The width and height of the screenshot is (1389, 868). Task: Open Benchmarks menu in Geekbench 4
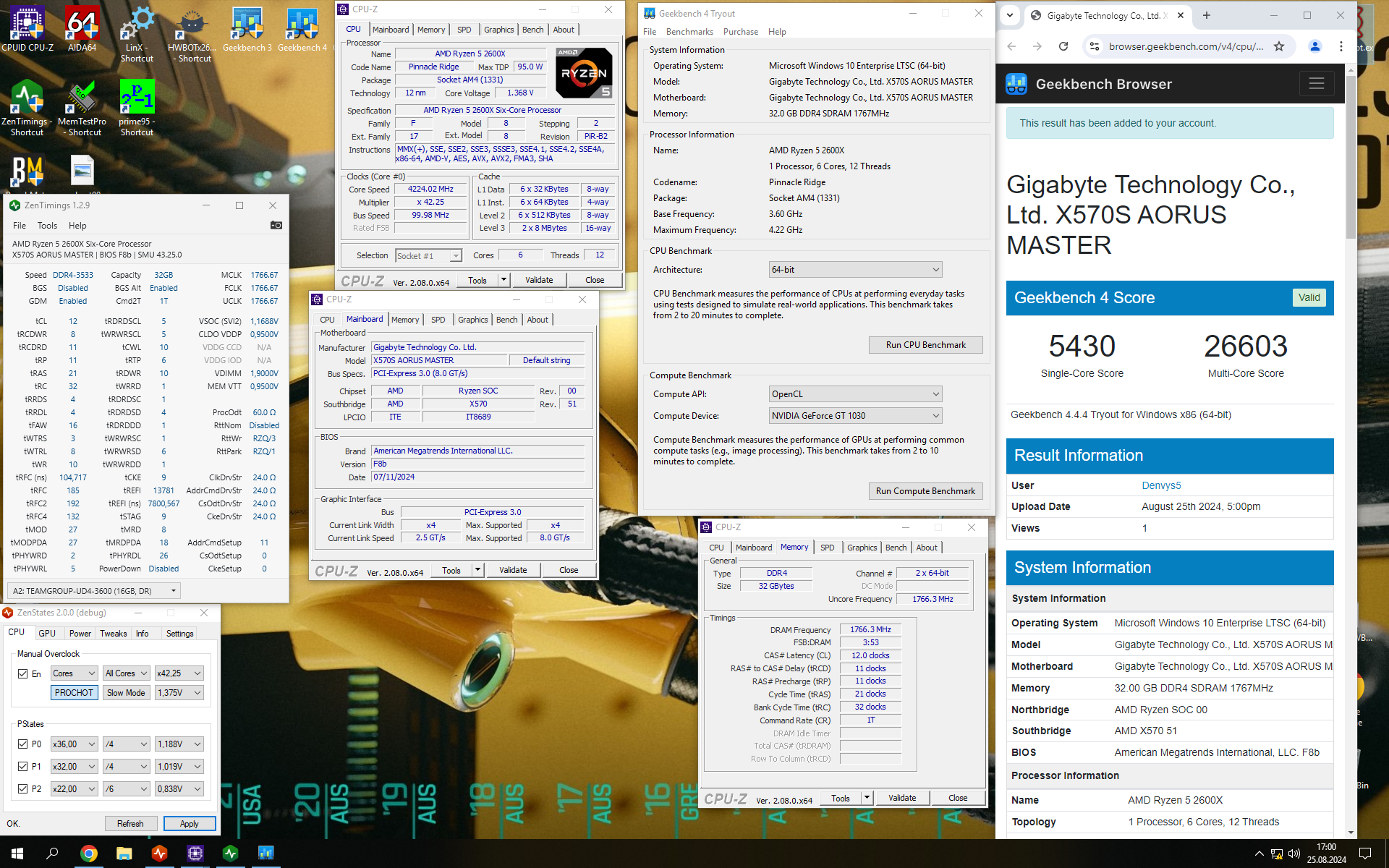(689, 32)
